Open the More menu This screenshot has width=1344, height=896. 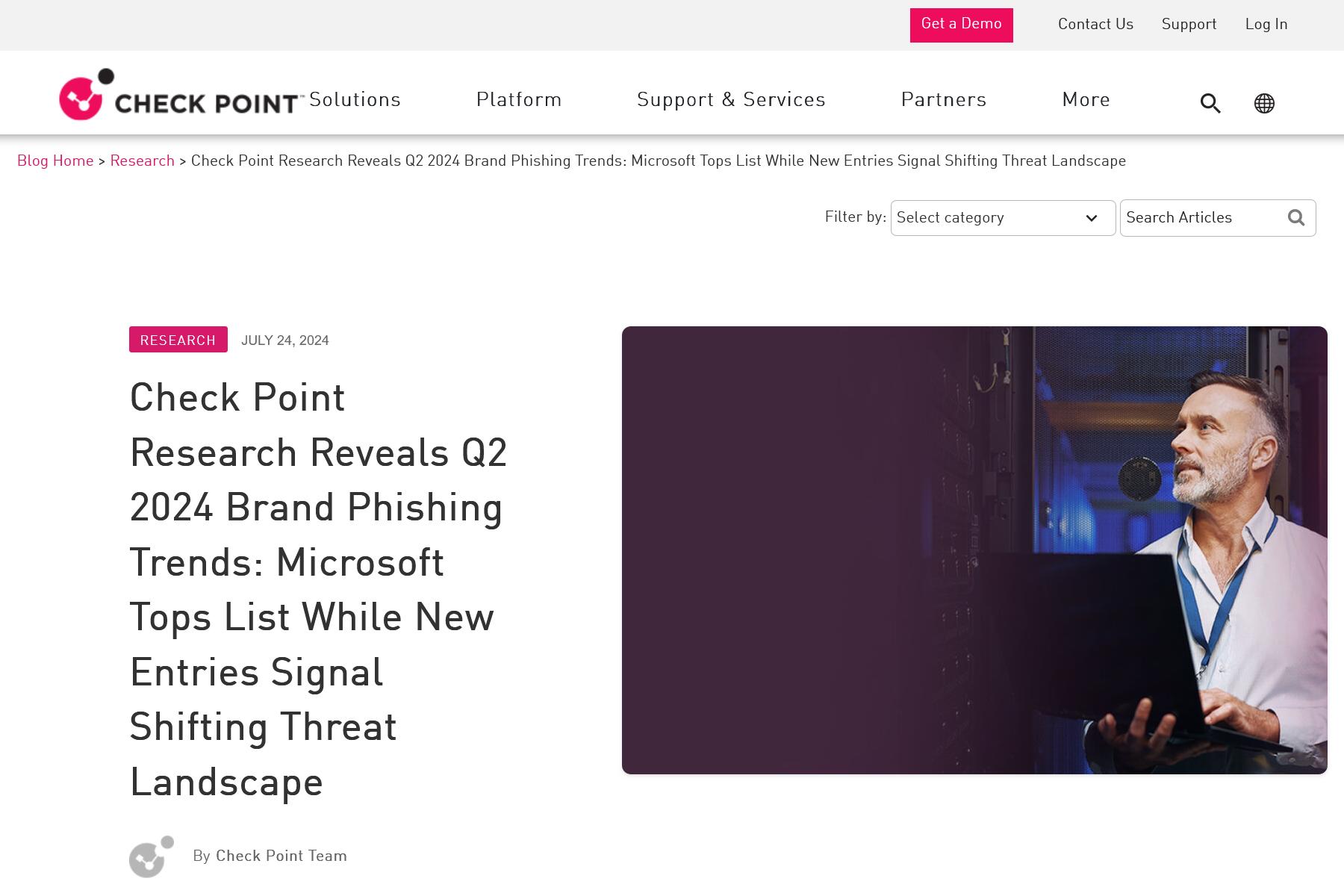(1086, 99)
